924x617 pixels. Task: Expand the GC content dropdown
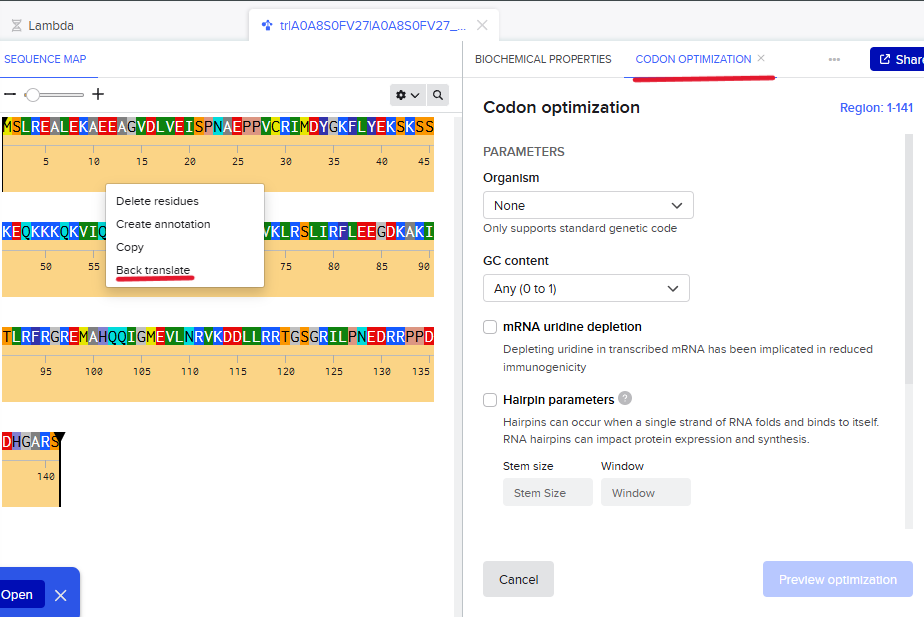[586, 288]
